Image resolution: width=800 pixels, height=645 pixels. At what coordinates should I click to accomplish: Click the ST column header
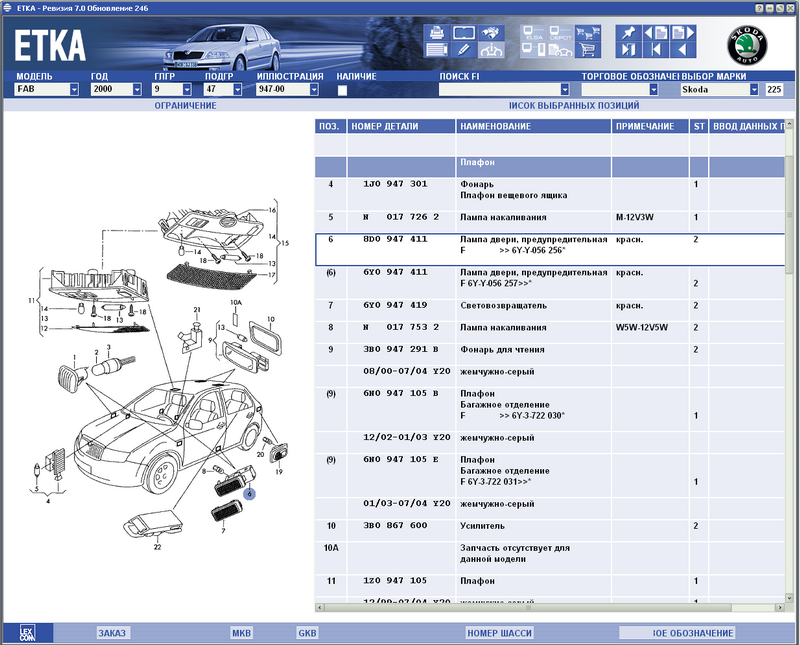click(x=698, y=127)
